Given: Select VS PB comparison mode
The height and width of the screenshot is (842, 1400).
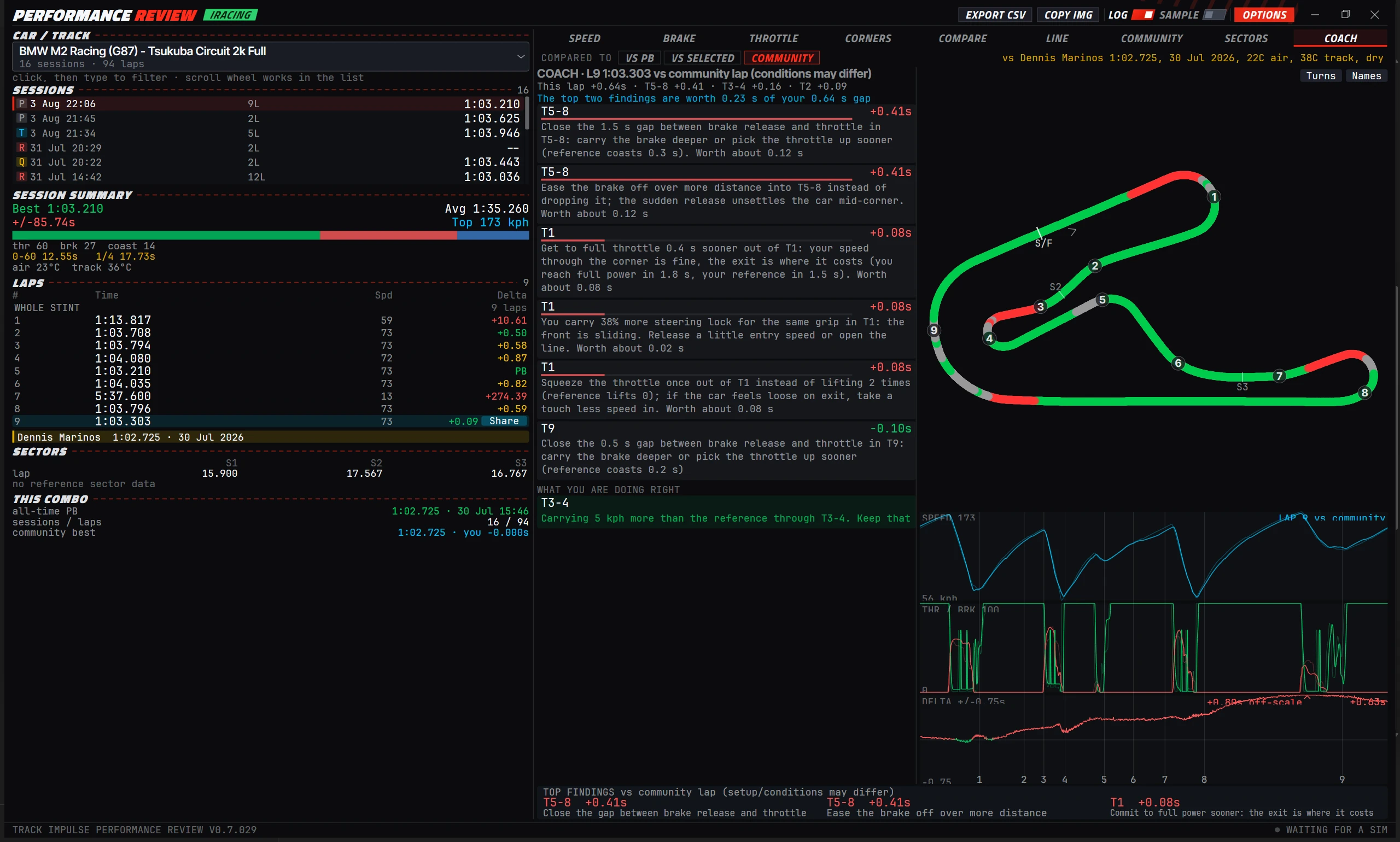Looking at the screenshot, I should (639, 58).
